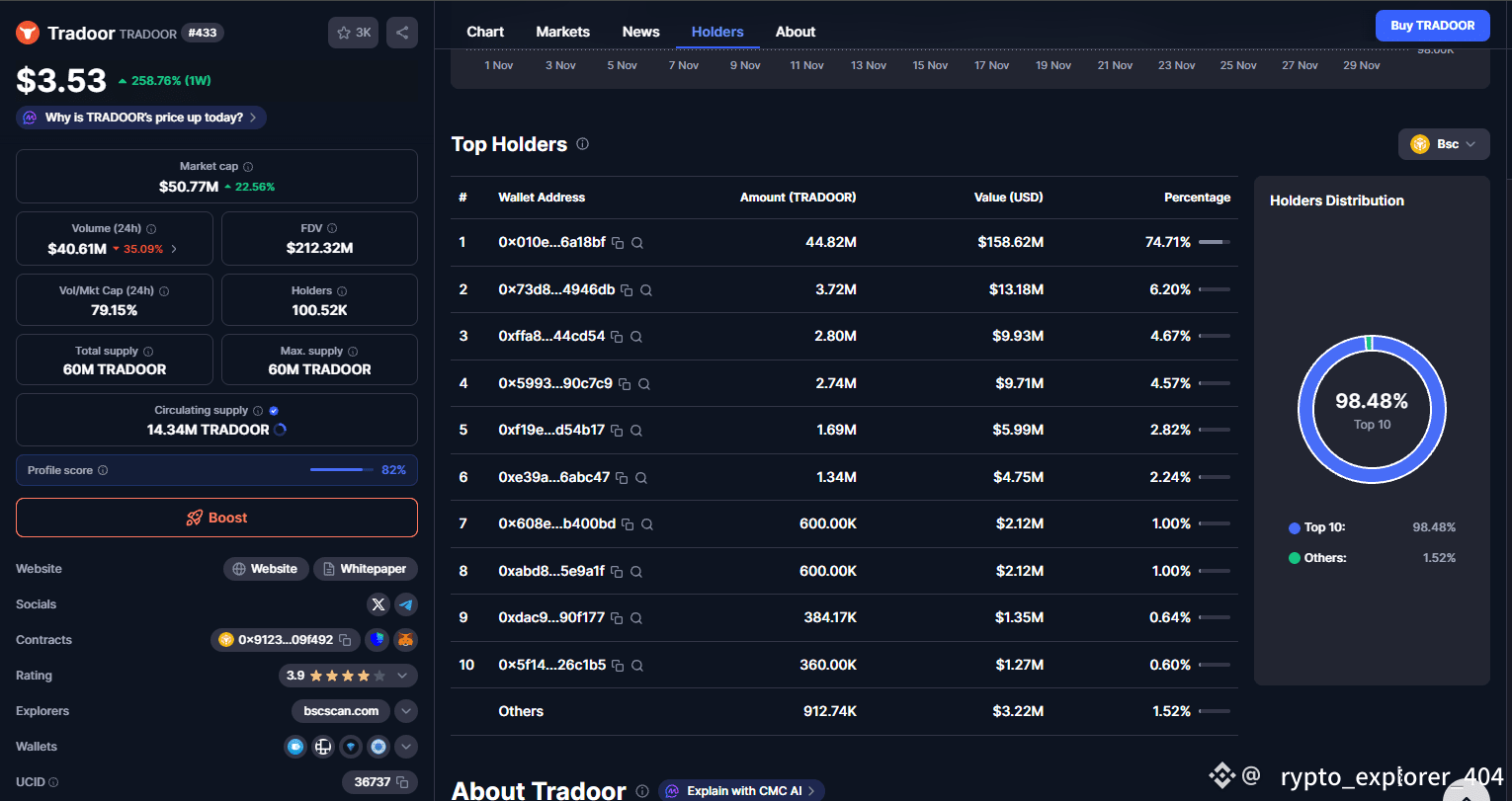Open bscscan.com explorer link
The width and height of the screenshot is (1512, 801).
pyautogui.click(x=341, y=711)
